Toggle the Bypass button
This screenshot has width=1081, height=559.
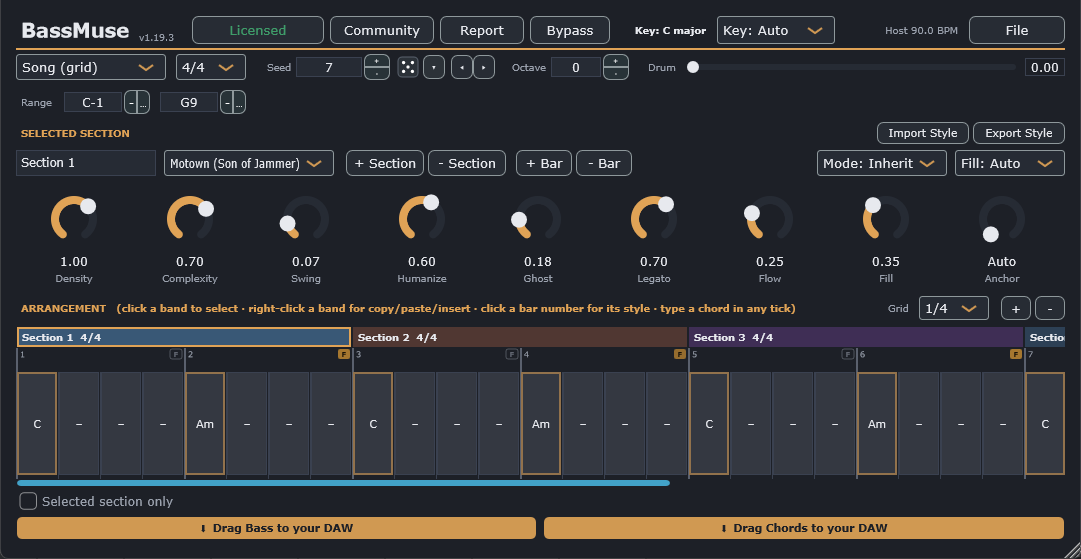coord(569,30)
